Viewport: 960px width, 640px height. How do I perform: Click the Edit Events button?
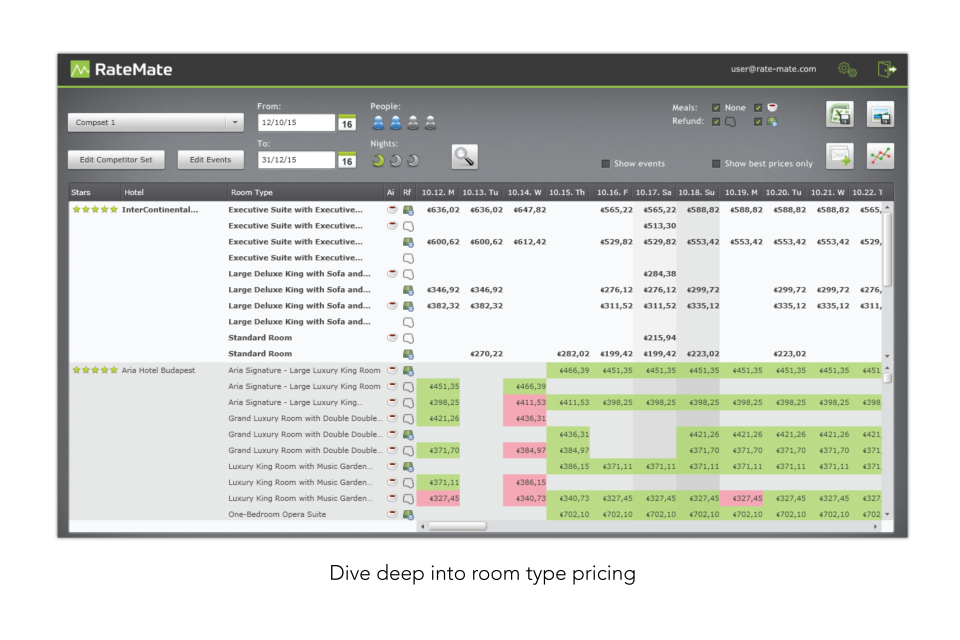pyautogui.click(x=212, y=159)
